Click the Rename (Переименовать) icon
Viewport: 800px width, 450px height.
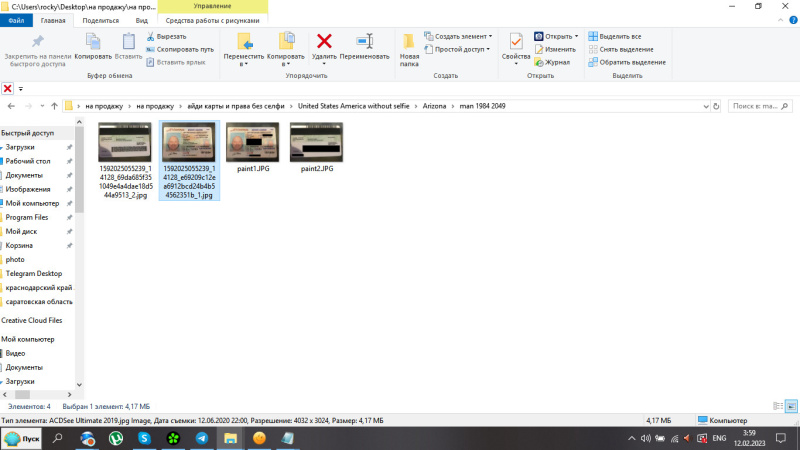[x=364, y=41]
